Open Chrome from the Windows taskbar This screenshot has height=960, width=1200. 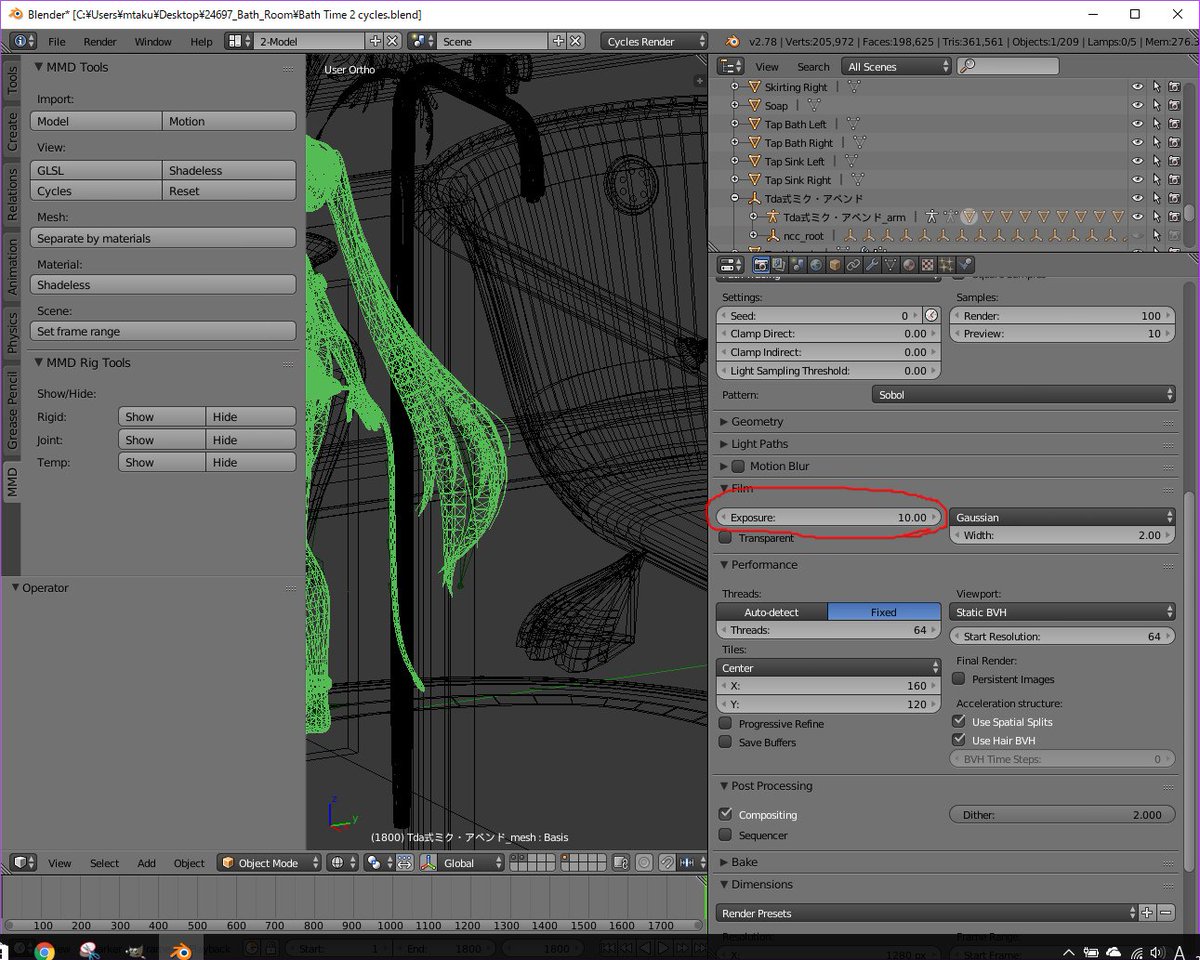[44, 951]
